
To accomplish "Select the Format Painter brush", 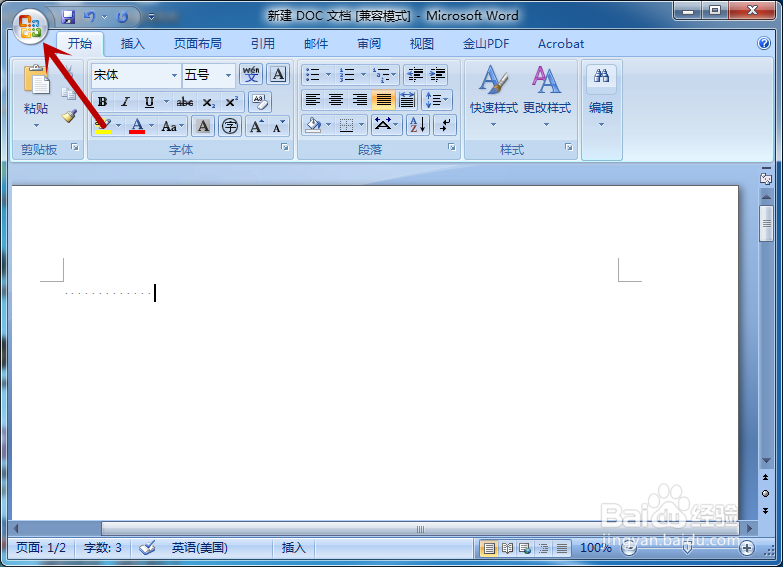I will click(x=69, y=116).
